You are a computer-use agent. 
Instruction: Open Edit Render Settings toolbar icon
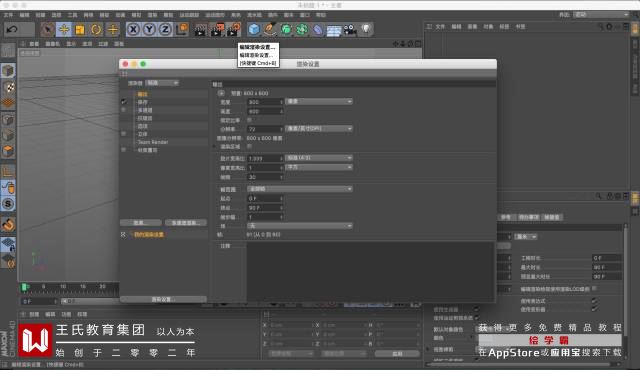tap(234, 29)
